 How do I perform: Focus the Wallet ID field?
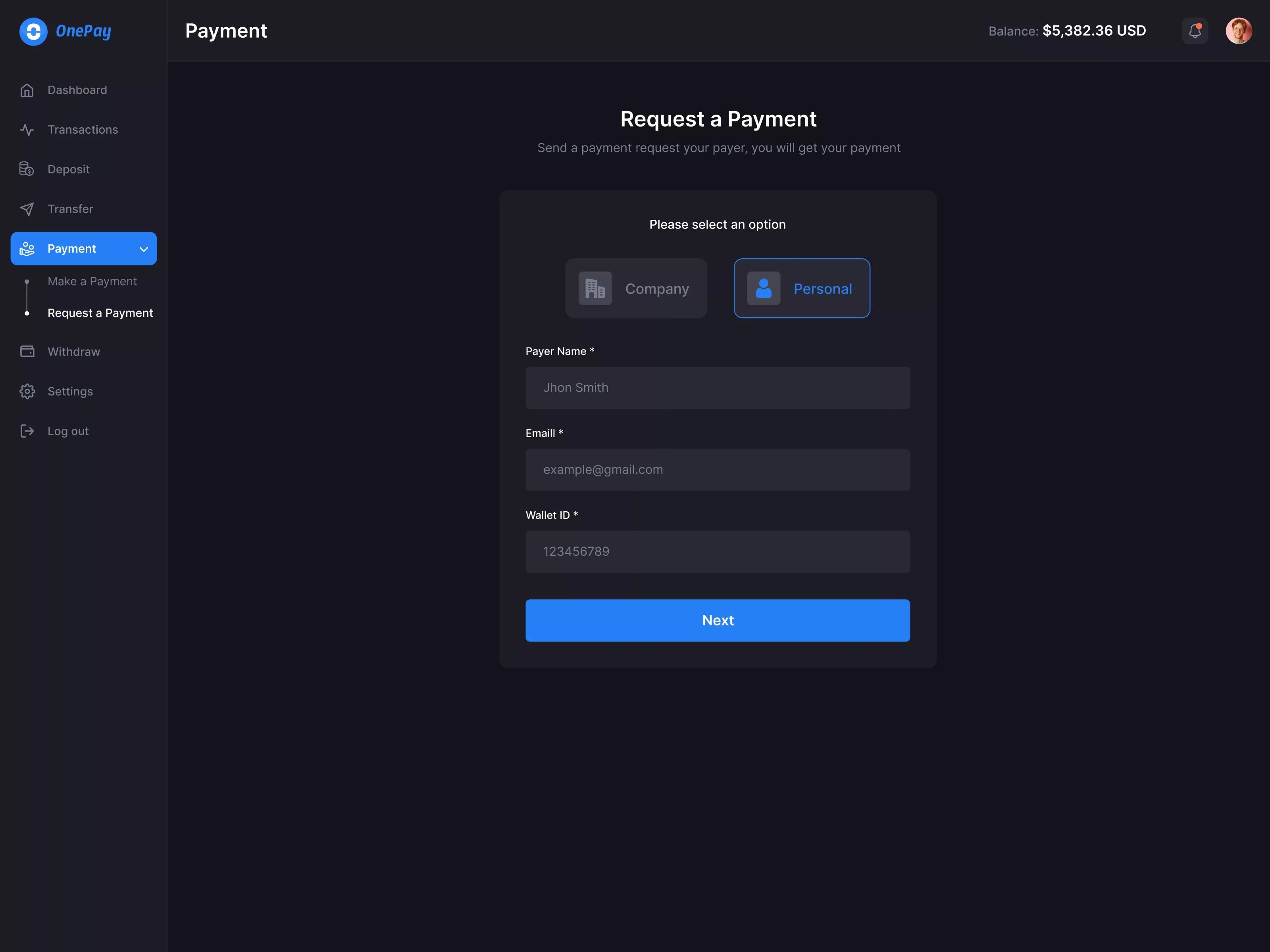click(718, 551)
